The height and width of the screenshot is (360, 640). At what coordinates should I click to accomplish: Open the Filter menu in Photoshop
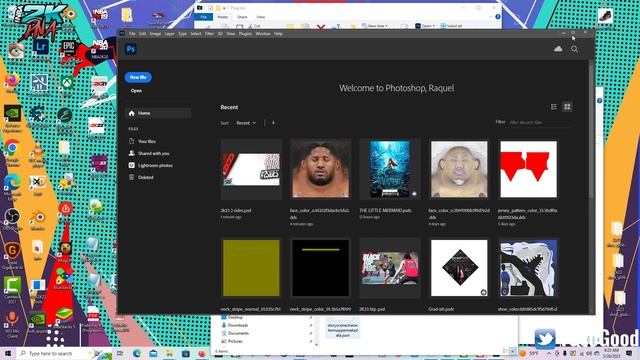pos(209,34)
